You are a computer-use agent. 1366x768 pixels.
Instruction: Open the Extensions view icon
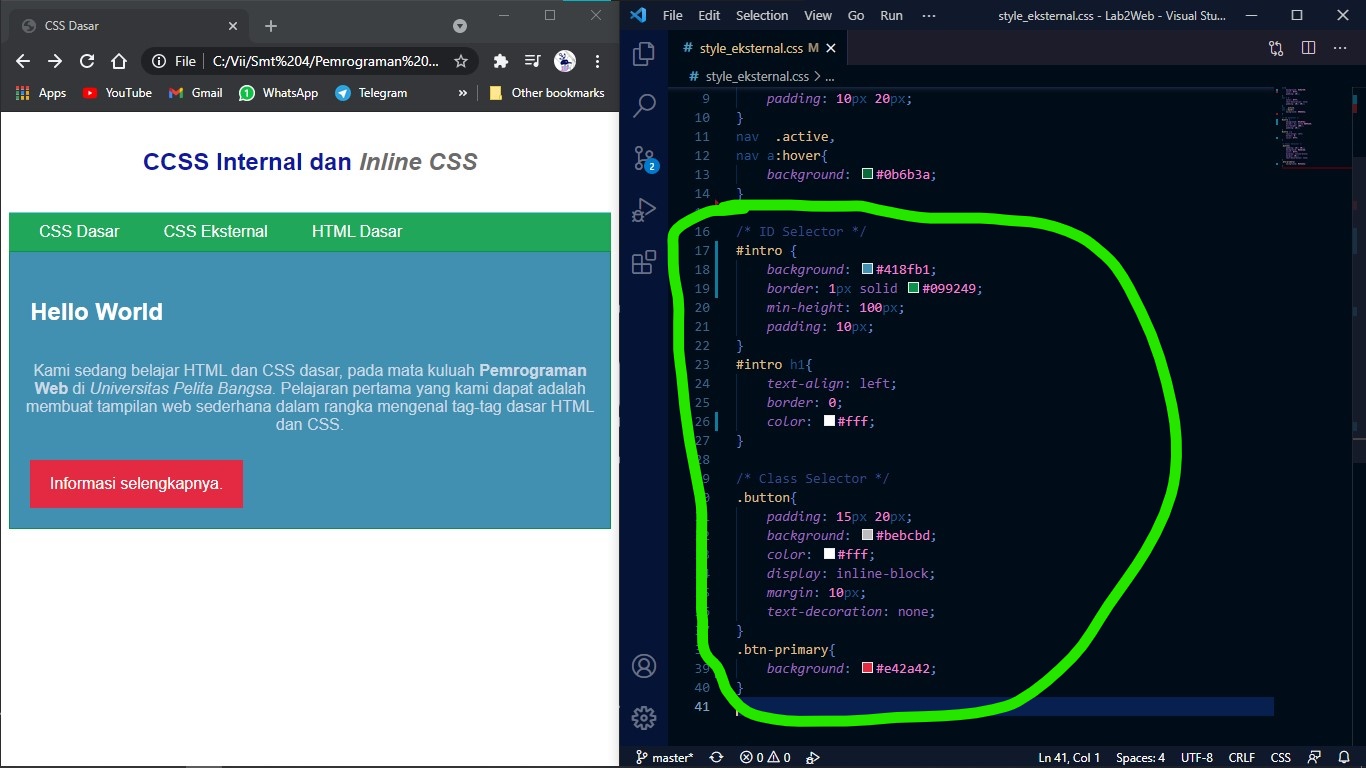pyautogui.click(x=643, y=263)
